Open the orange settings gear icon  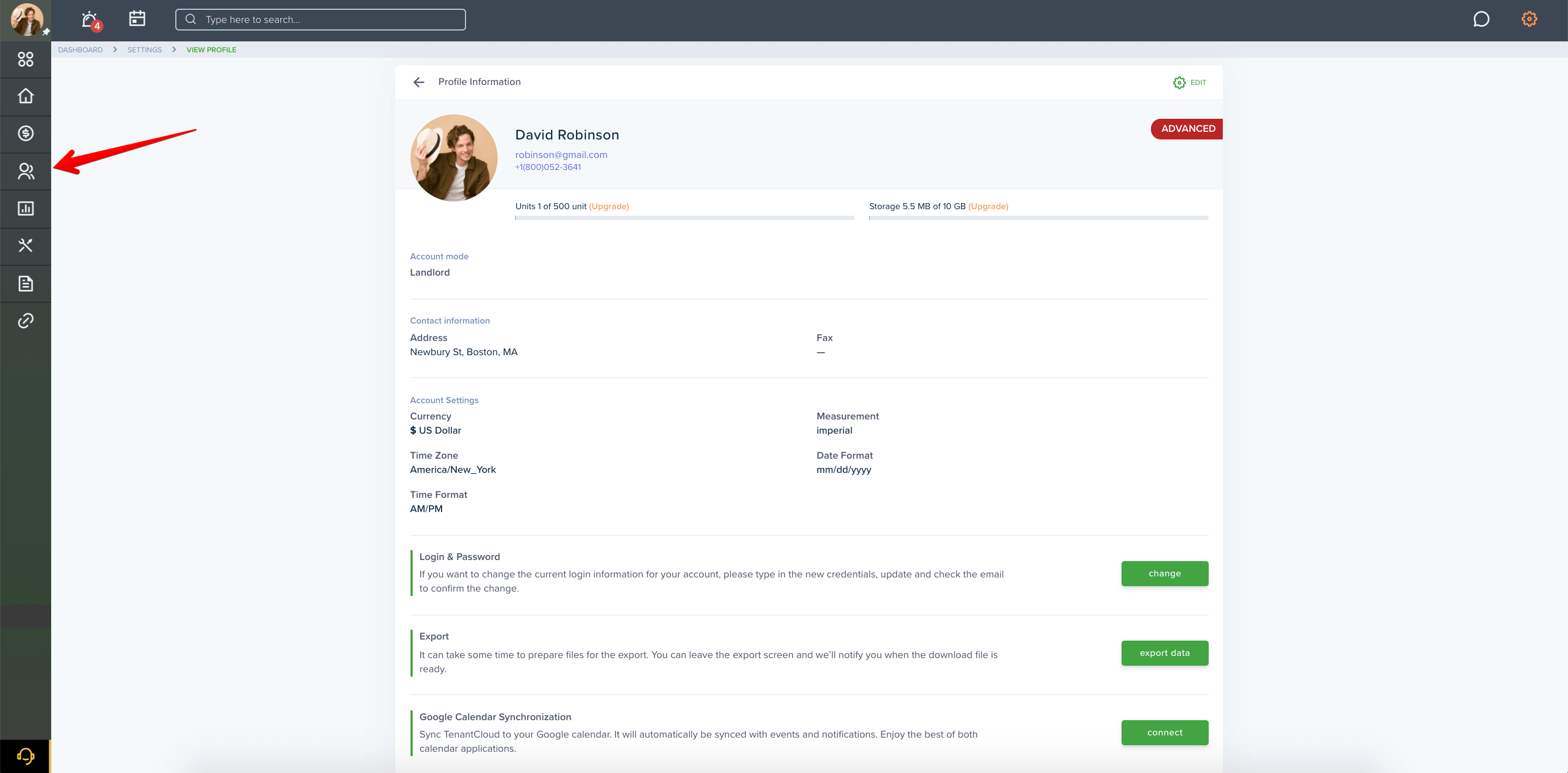(1529, 20)
